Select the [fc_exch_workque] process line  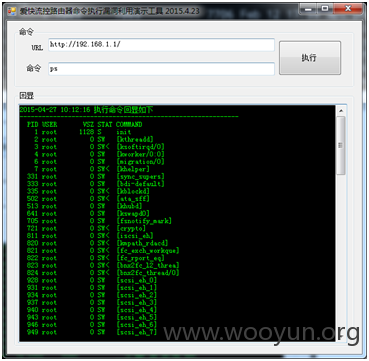point(103,251)
